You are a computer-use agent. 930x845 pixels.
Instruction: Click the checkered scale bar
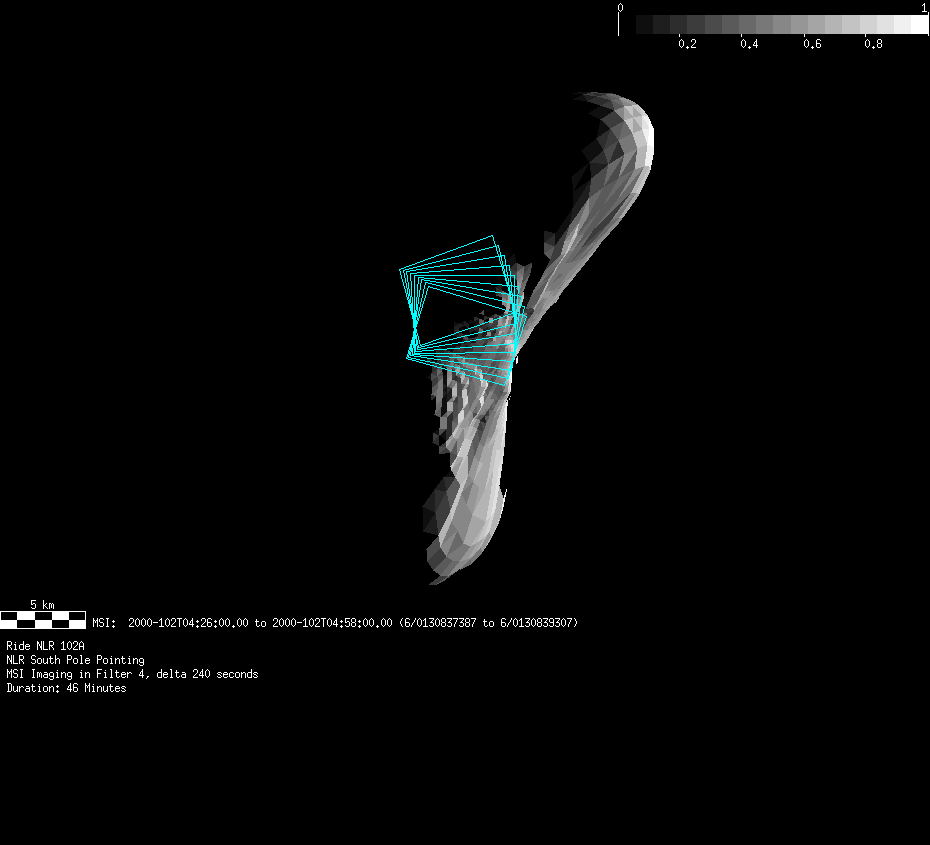point(43,620)
